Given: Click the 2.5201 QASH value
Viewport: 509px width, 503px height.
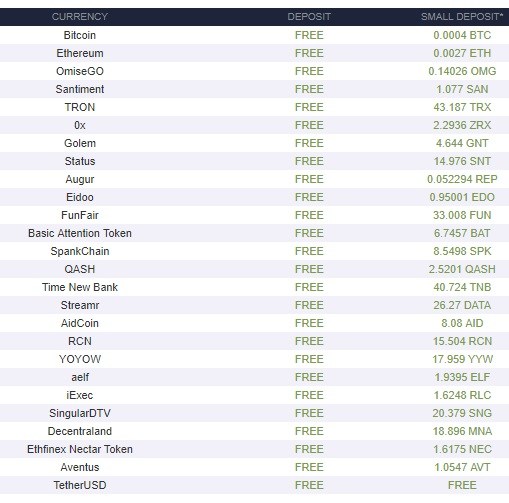Looking at the screenshot, I should (462, 269).
